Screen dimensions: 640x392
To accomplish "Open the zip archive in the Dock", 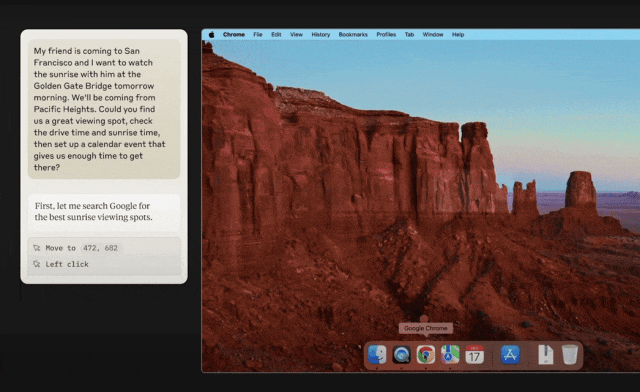I will [x=545, y=354].
